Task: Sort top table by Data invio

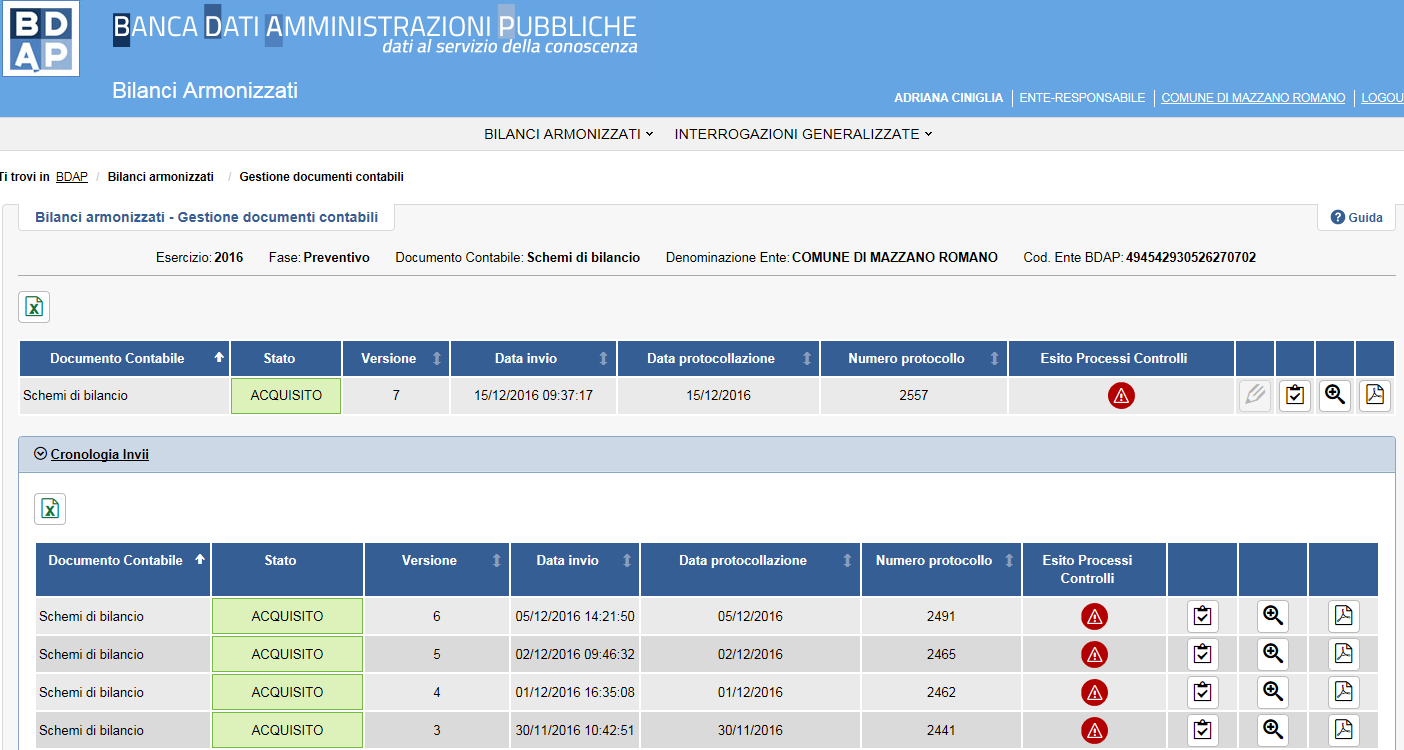Action: [533, 359]
